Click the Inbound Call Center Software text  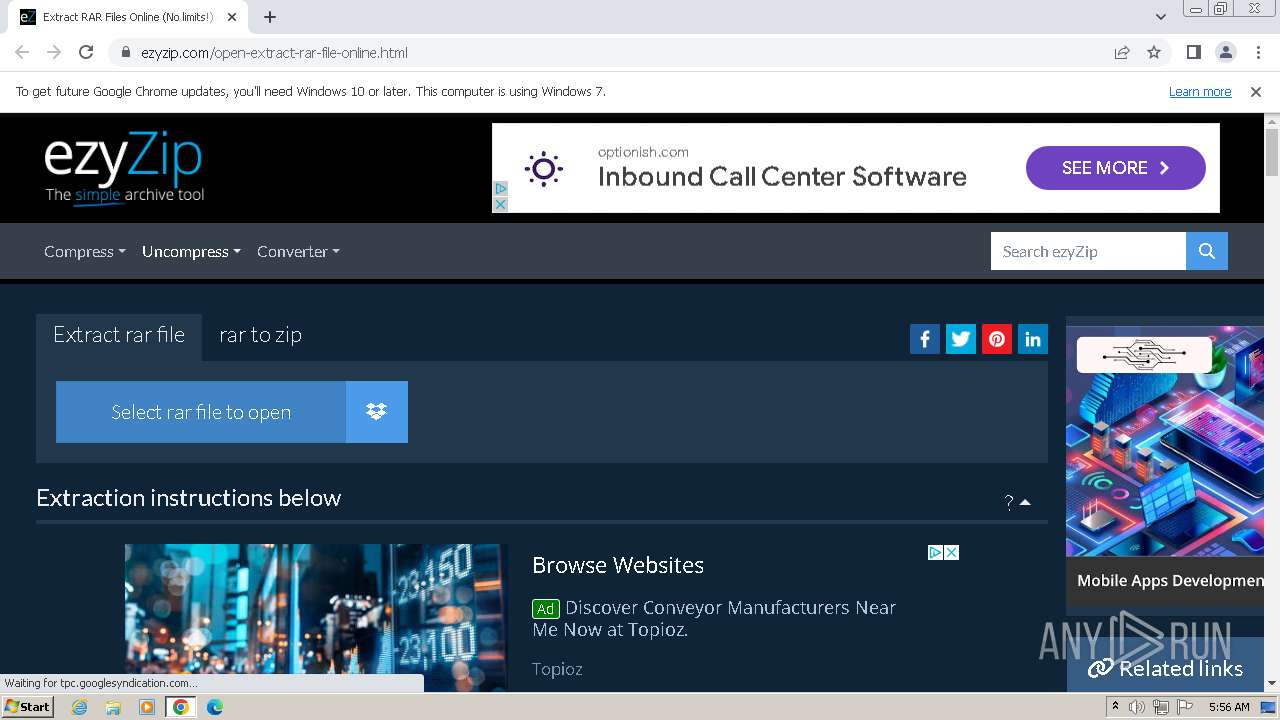point(782,177)
